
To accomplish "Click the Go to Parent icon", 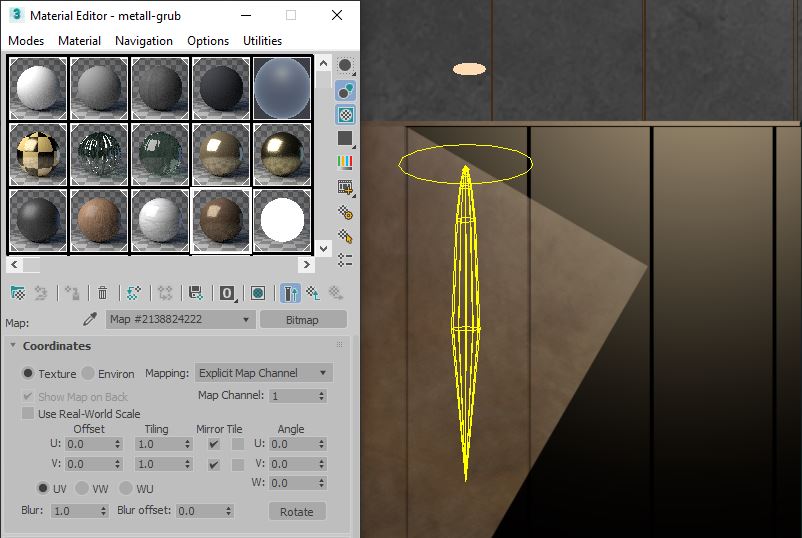I will [x=313, y=293].
